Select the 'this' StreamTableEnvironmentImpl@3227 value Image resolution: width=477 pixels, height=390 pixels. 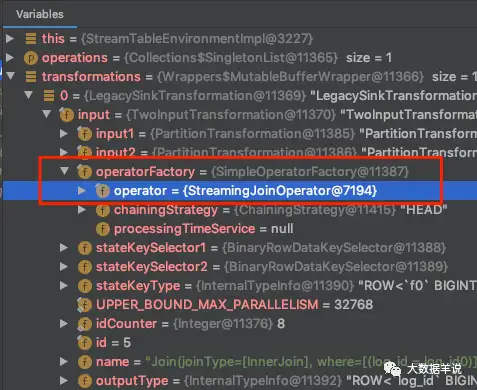pyautogui.click(x=197, y=39)
